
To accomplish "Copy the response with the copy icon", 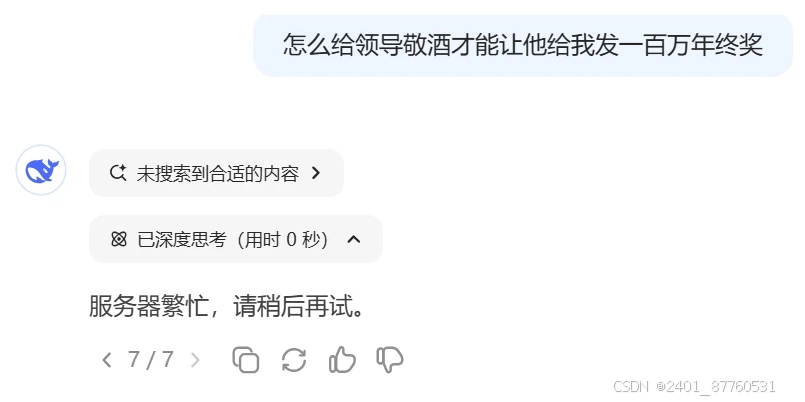I will [x=246, y=359].
